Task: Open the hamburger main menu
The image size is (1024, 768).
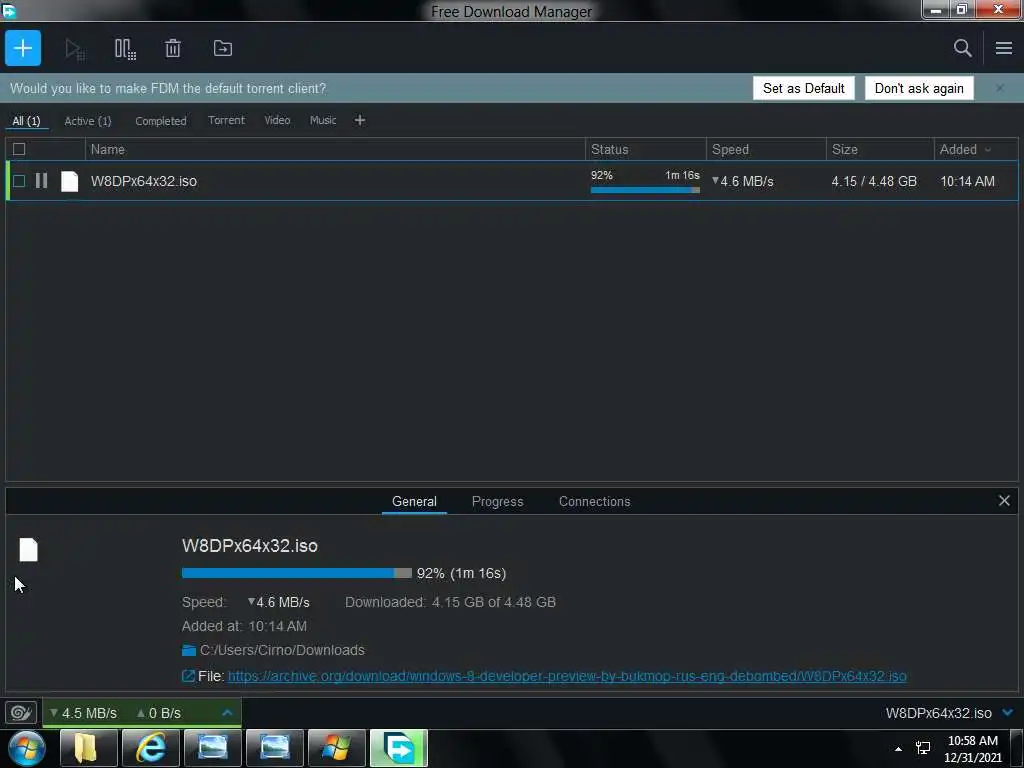Action: (1004, 48)
